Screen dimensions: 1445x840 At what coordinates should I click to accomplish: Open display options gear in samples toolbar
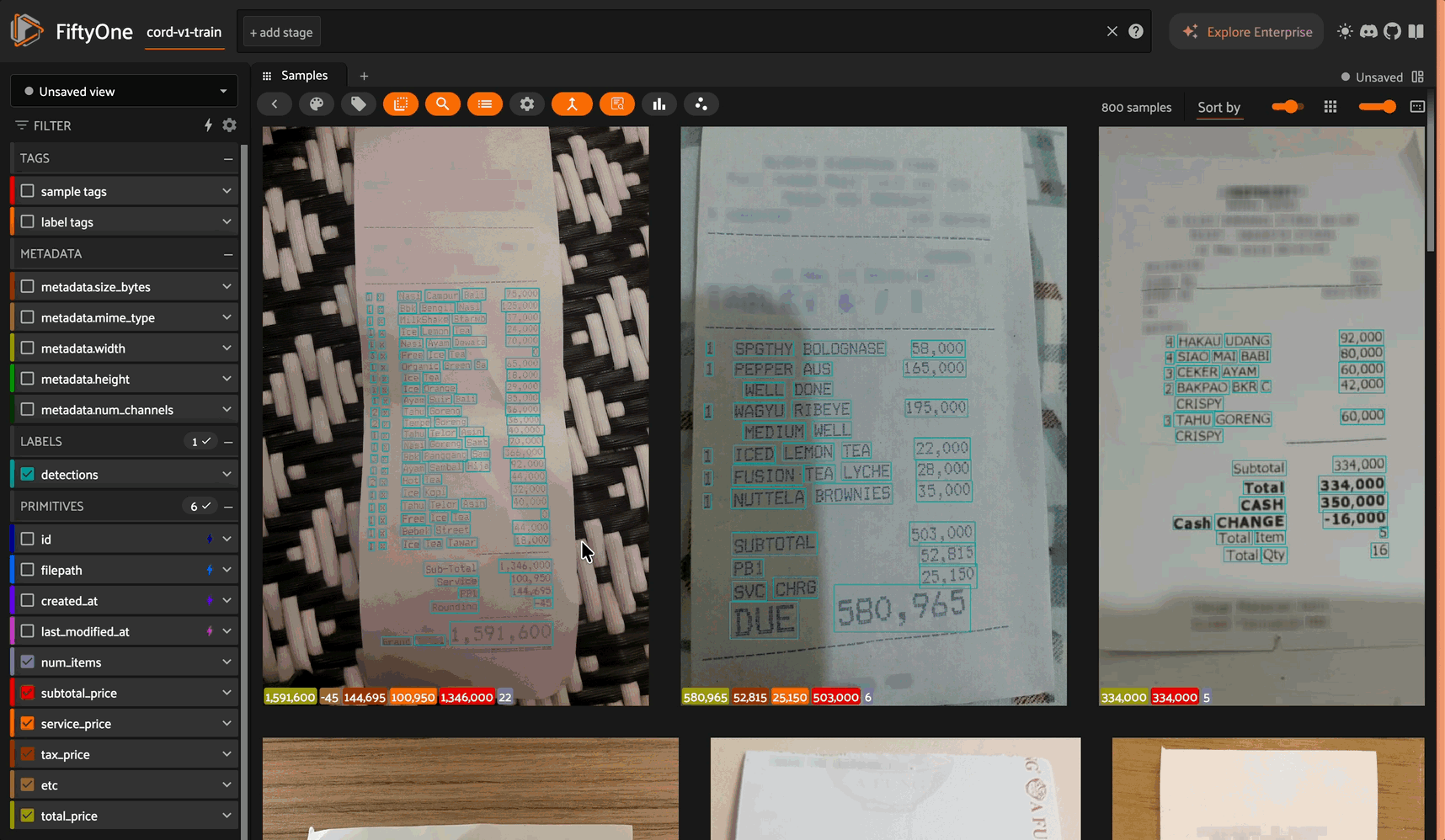527,104
